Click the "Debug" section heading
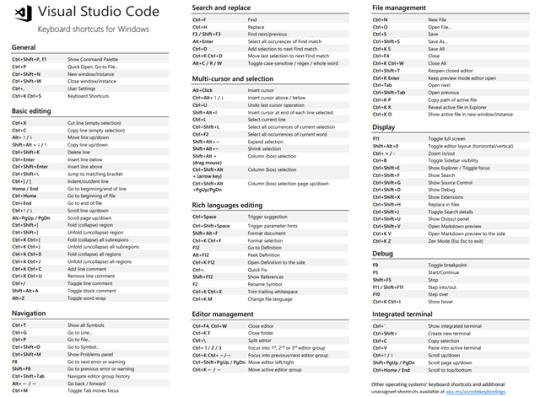540x397 pixels. (x=382, y=254)
